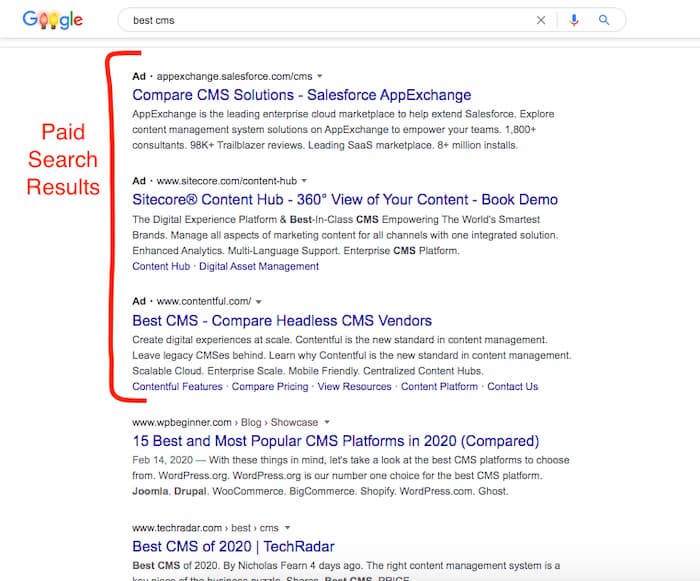Click the appexchange.salesforce.com/cms URL text
Screen dimensions: 700x581
[x=234, y=76]
